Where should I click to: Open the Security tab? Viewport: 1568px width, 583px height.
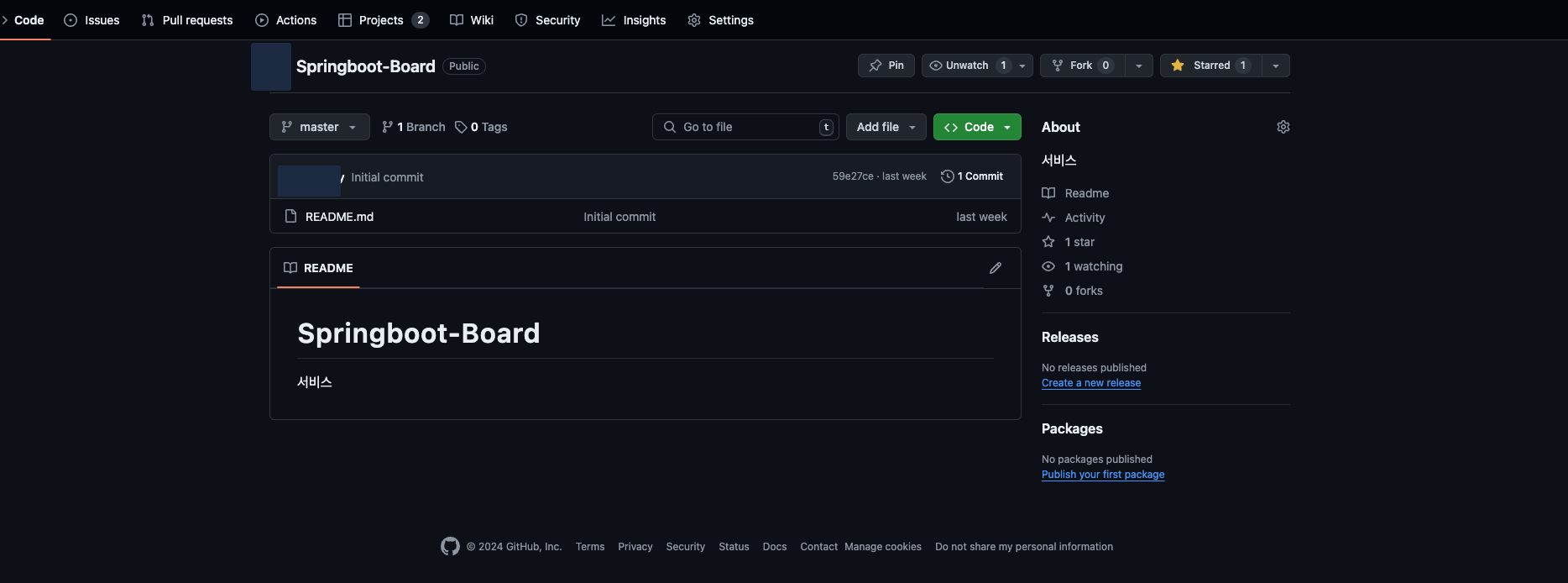click(x=547, y=20)
